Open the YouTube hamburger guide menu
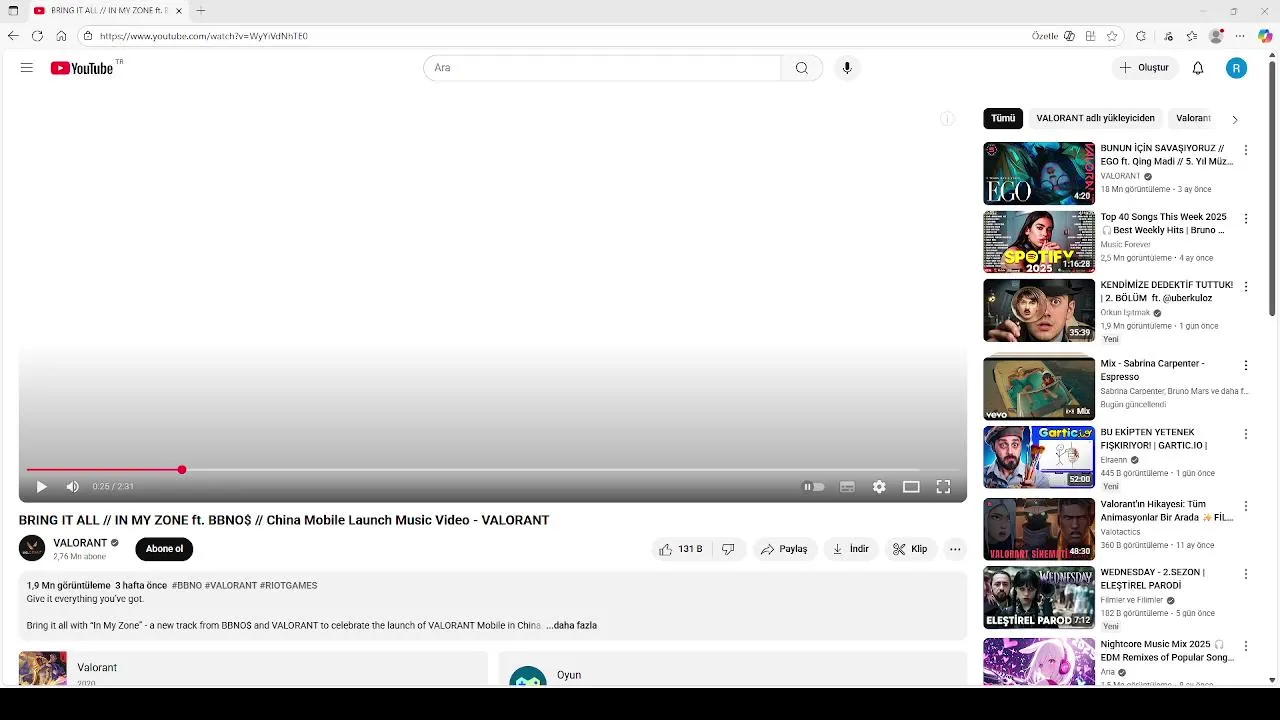Screen dimensions: 1280x720 point(27,68)
